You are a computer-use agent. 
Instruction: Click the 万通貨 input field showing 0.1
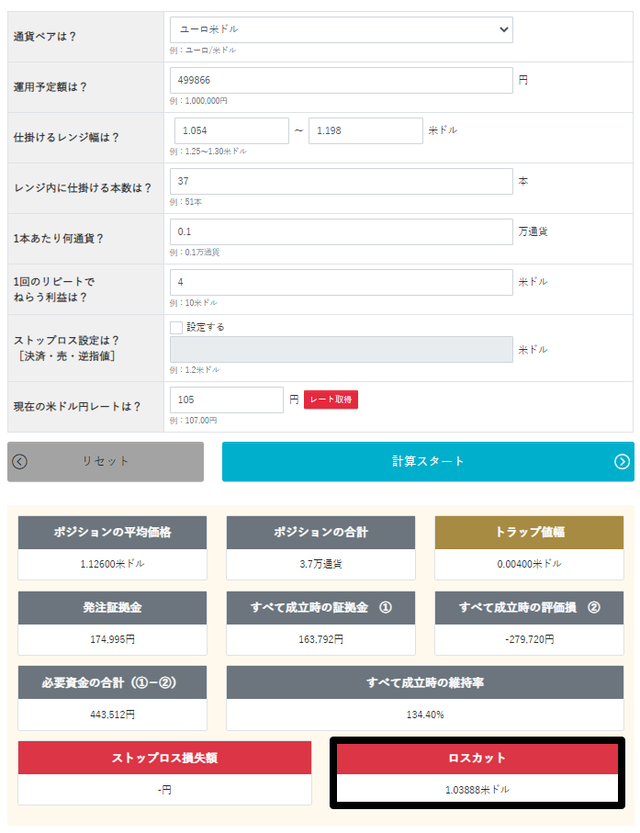coord(341,232)
